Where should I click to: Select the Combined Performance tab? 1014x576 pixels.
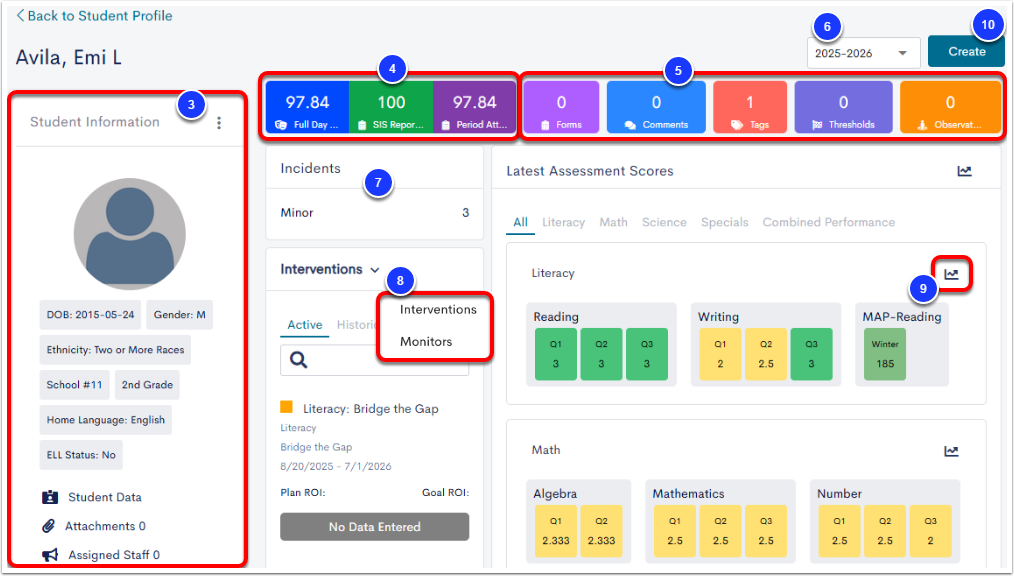tap(828, 222)
